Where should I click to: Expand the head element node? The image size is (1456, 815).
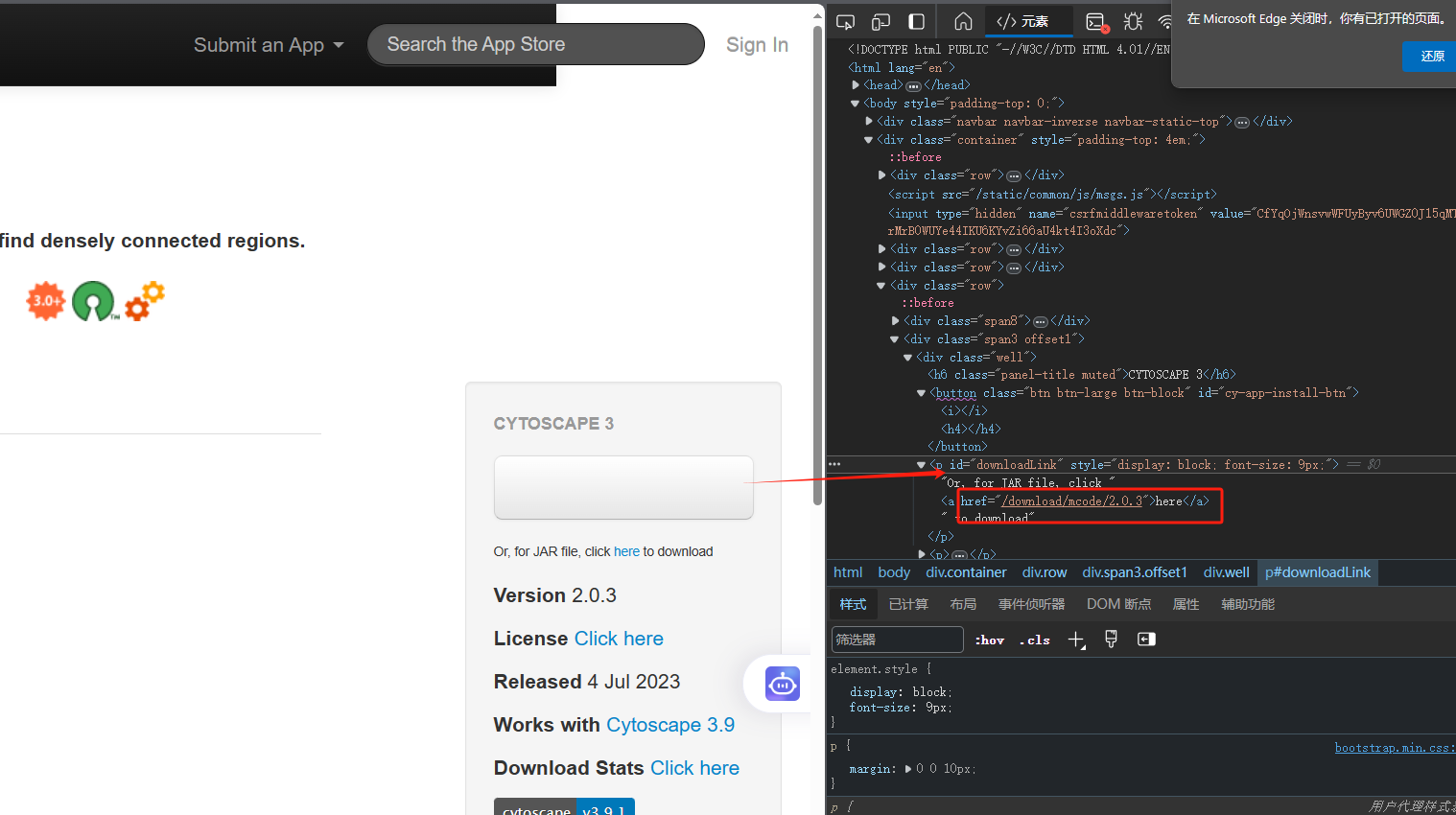pos(856,85)
